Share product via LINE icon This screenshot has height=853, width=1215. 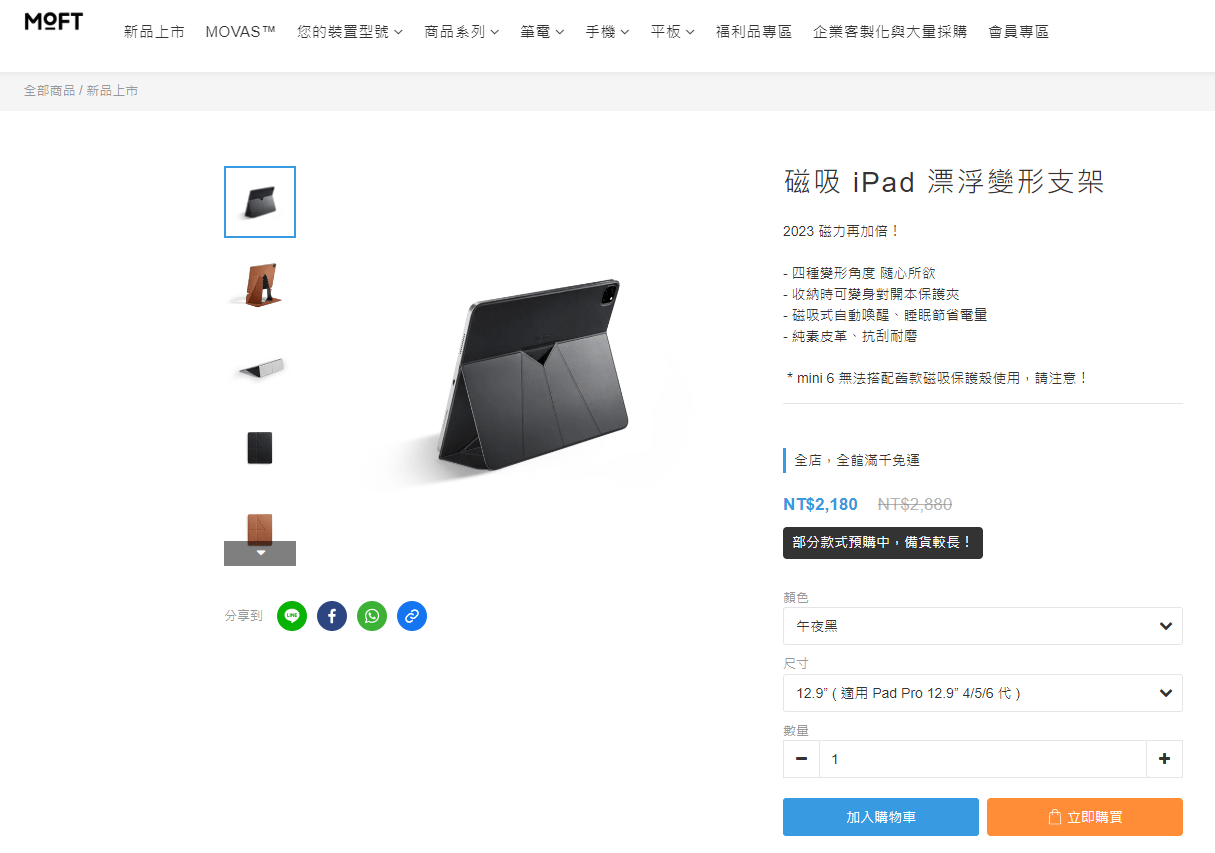tap(292, 616)
